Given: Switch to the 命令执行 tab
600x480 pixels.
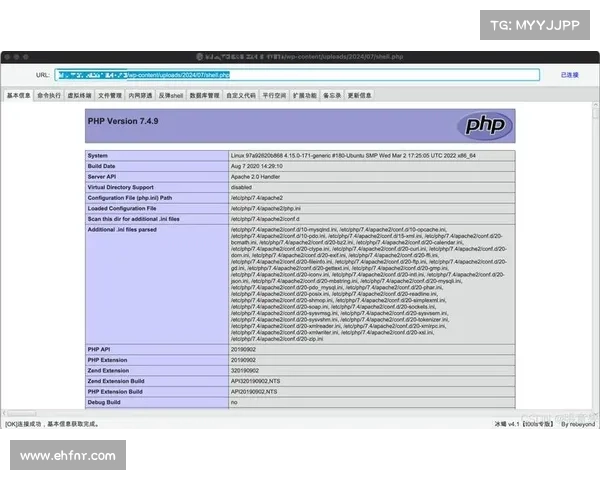Looking at the screenshot, I should coord(48,95).
